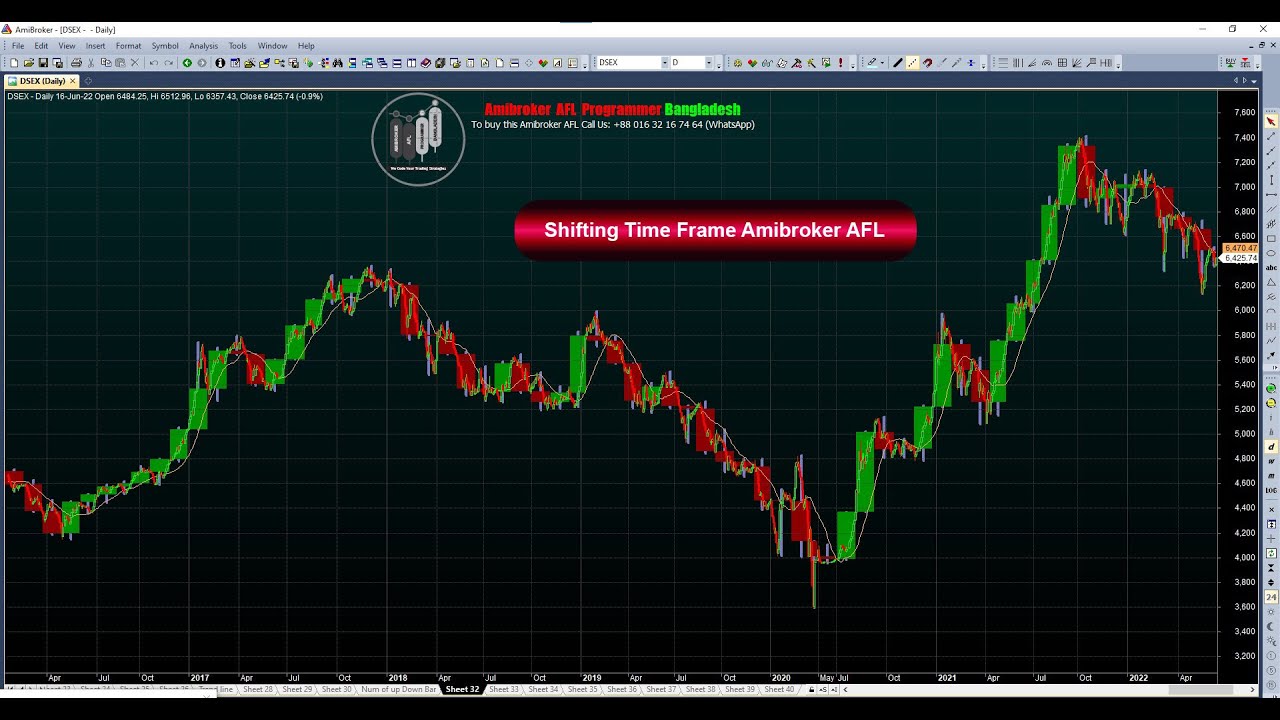Click the Print icon
The width and height of the screenshot is (1280, 720).
coord(76,63)
